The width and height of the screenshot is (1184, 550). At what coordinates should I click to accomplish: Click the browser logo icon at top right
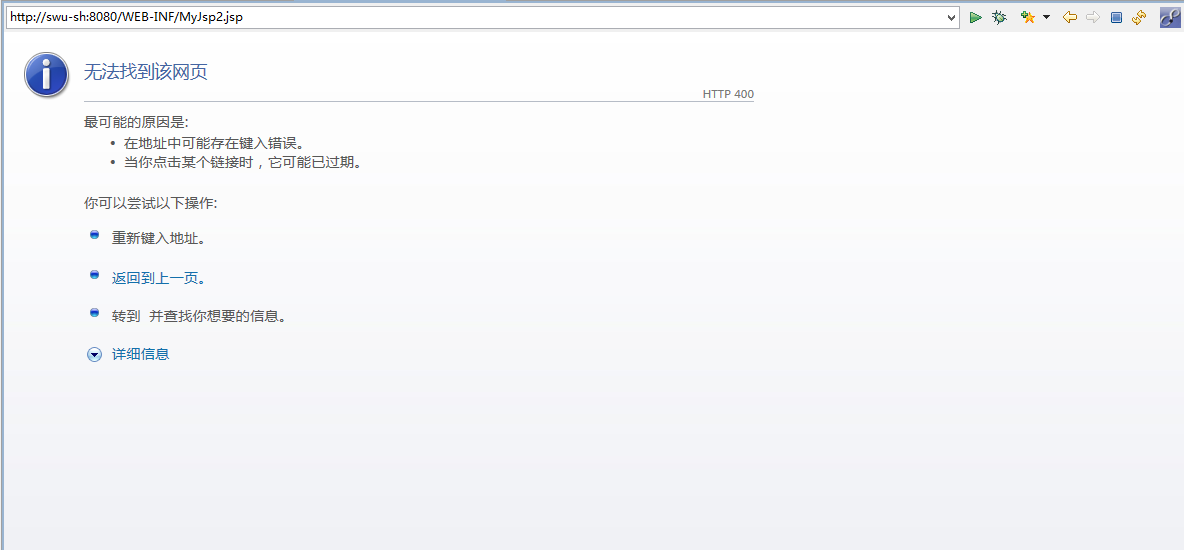1170,17
